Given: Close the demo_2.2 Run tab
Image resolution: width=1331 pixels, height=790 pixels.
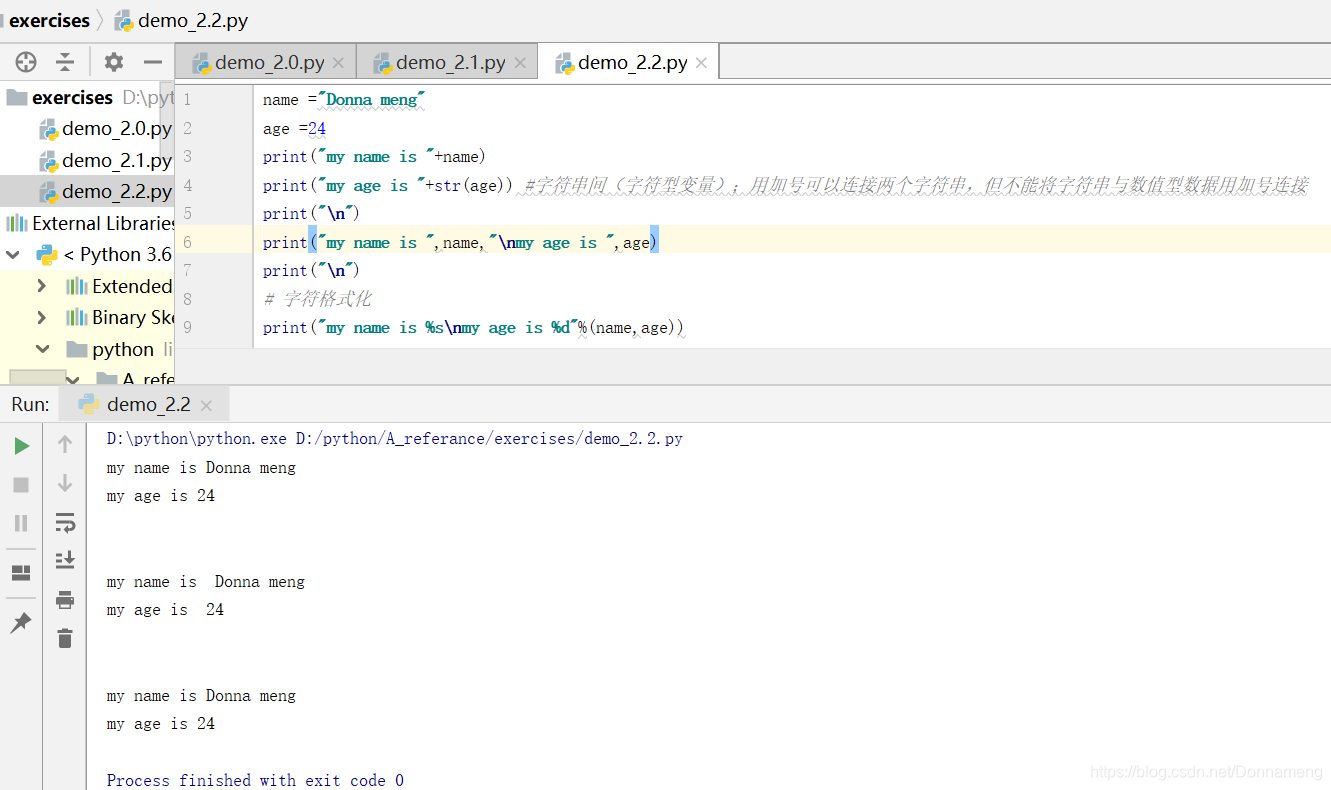Looking at the screenshot, I should tap(206, 405).
